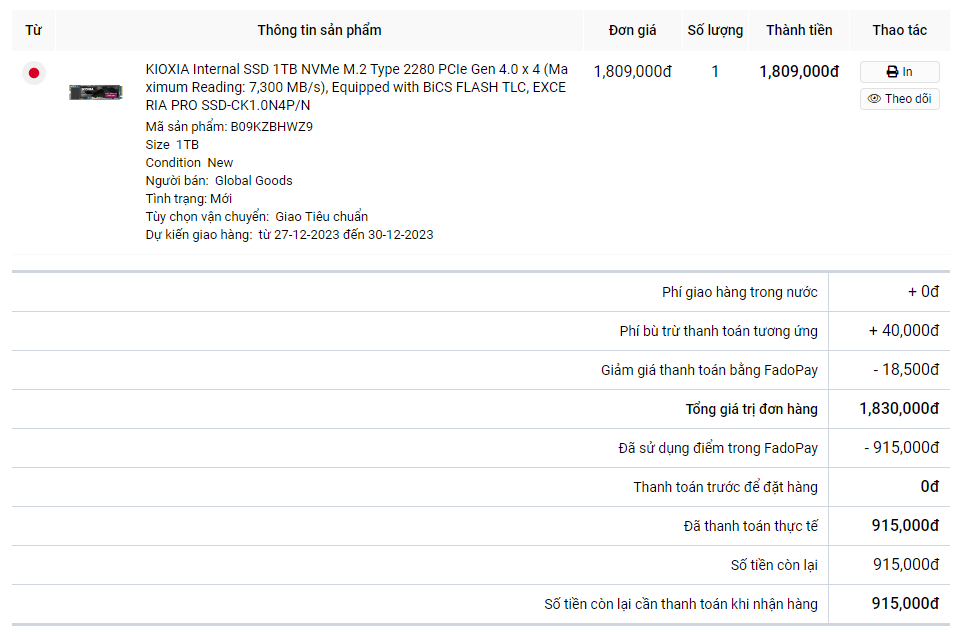Click the "Số tiền còn lại" label
Image resolution: width=961 pixels, height=632 pixels.
(774, 565)
